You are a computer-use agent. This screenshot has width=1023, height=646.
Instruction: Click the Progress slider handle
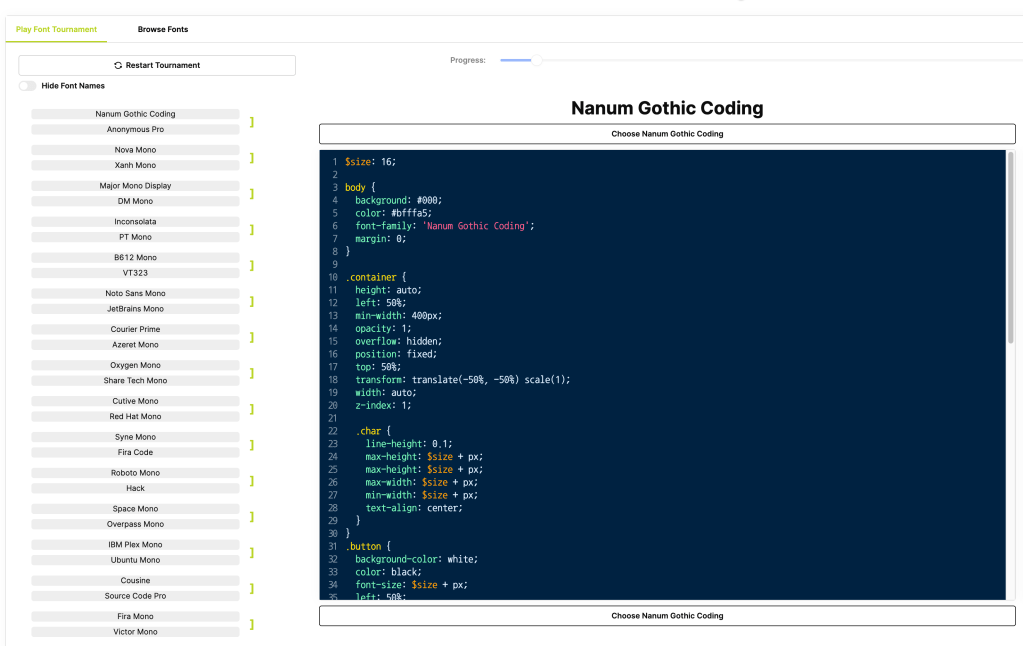[x=536, y=60]
